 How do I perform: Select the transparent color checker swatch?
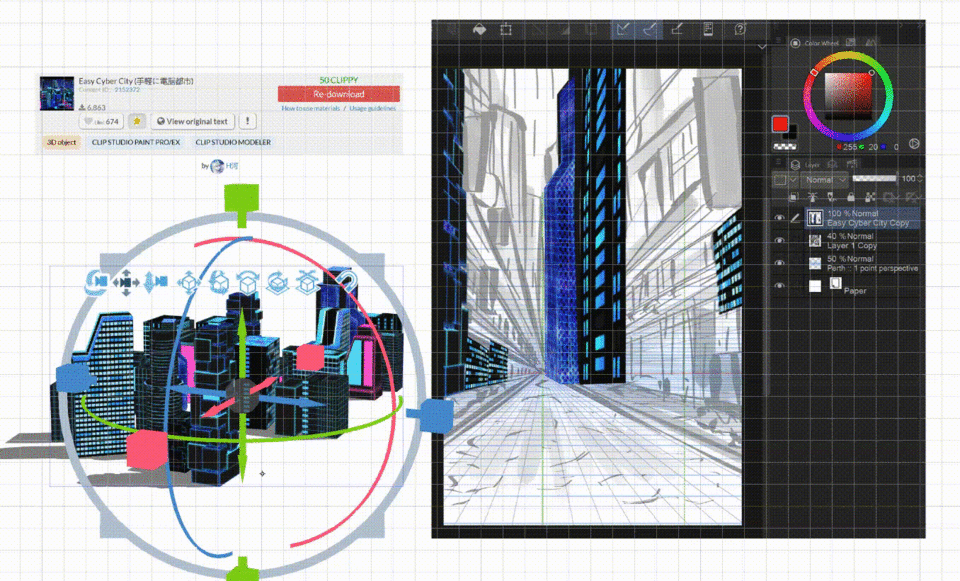(x=785, y=146)
